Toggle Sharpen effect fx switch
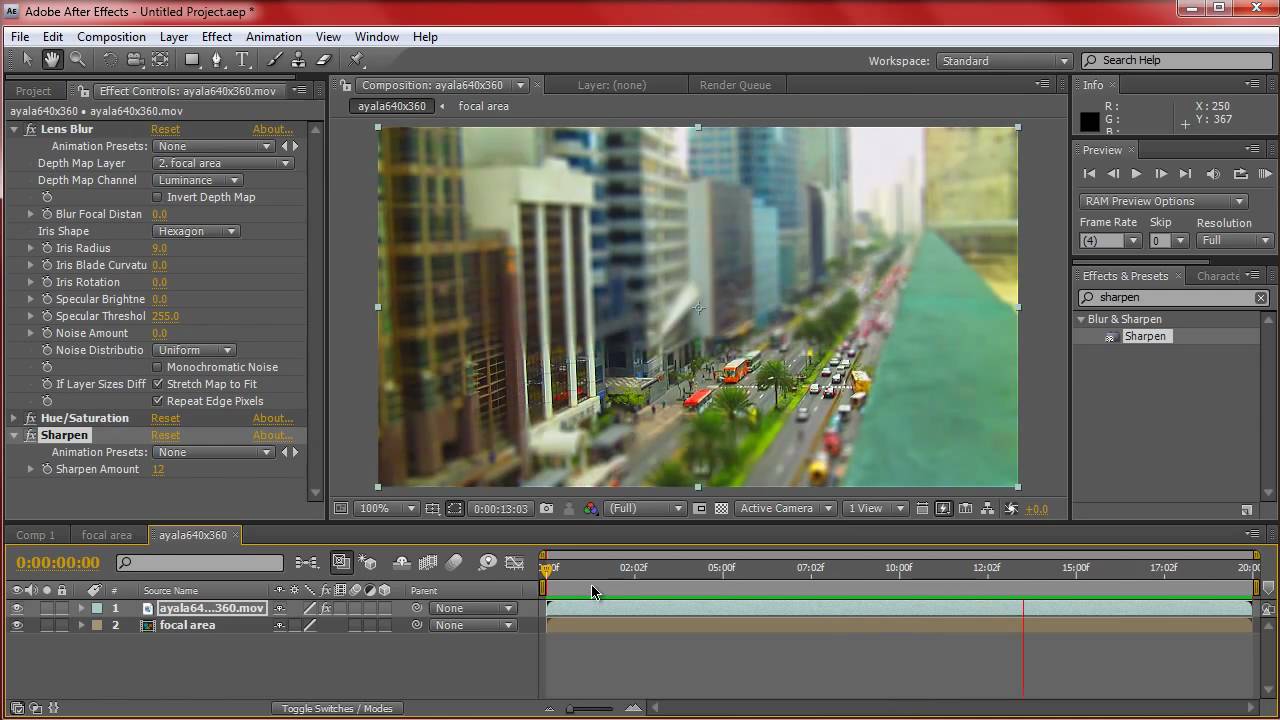 click(31, 435)
